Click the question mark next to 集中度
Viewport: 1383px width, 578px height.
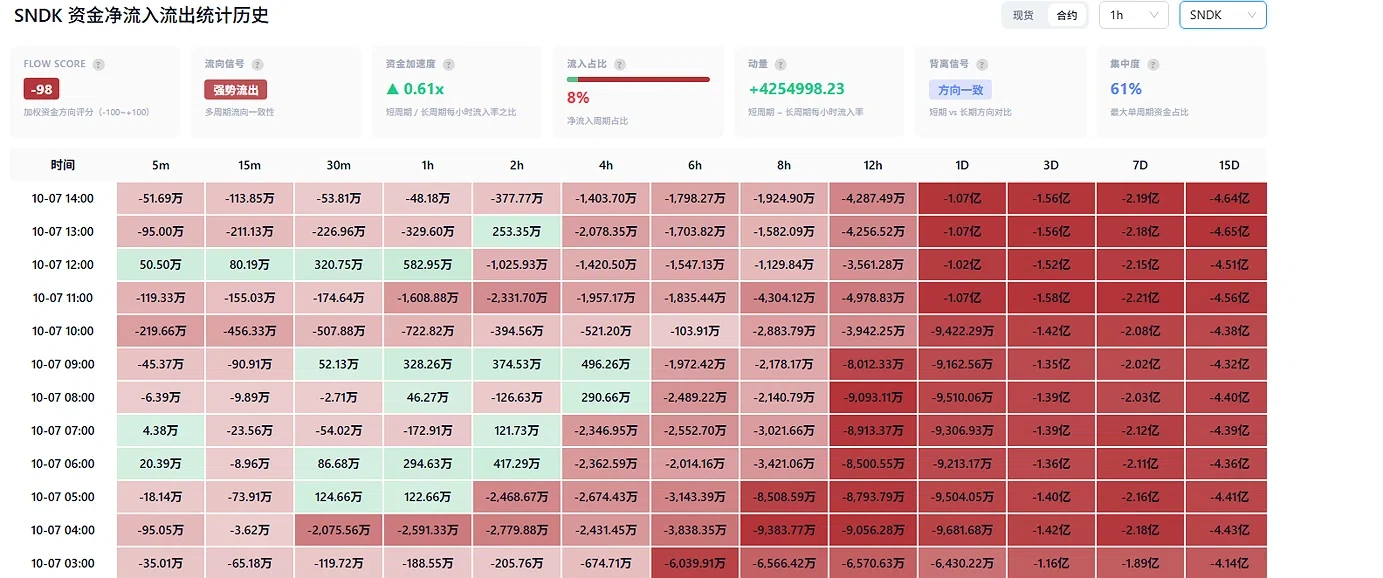coord(1153,64)
